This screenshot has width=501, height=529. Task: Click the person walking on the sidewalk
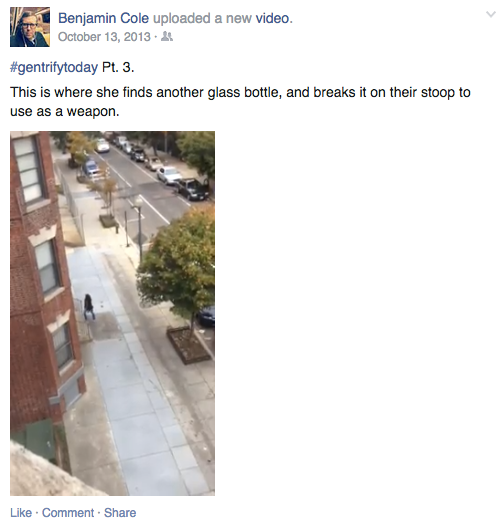click(89, 307)
